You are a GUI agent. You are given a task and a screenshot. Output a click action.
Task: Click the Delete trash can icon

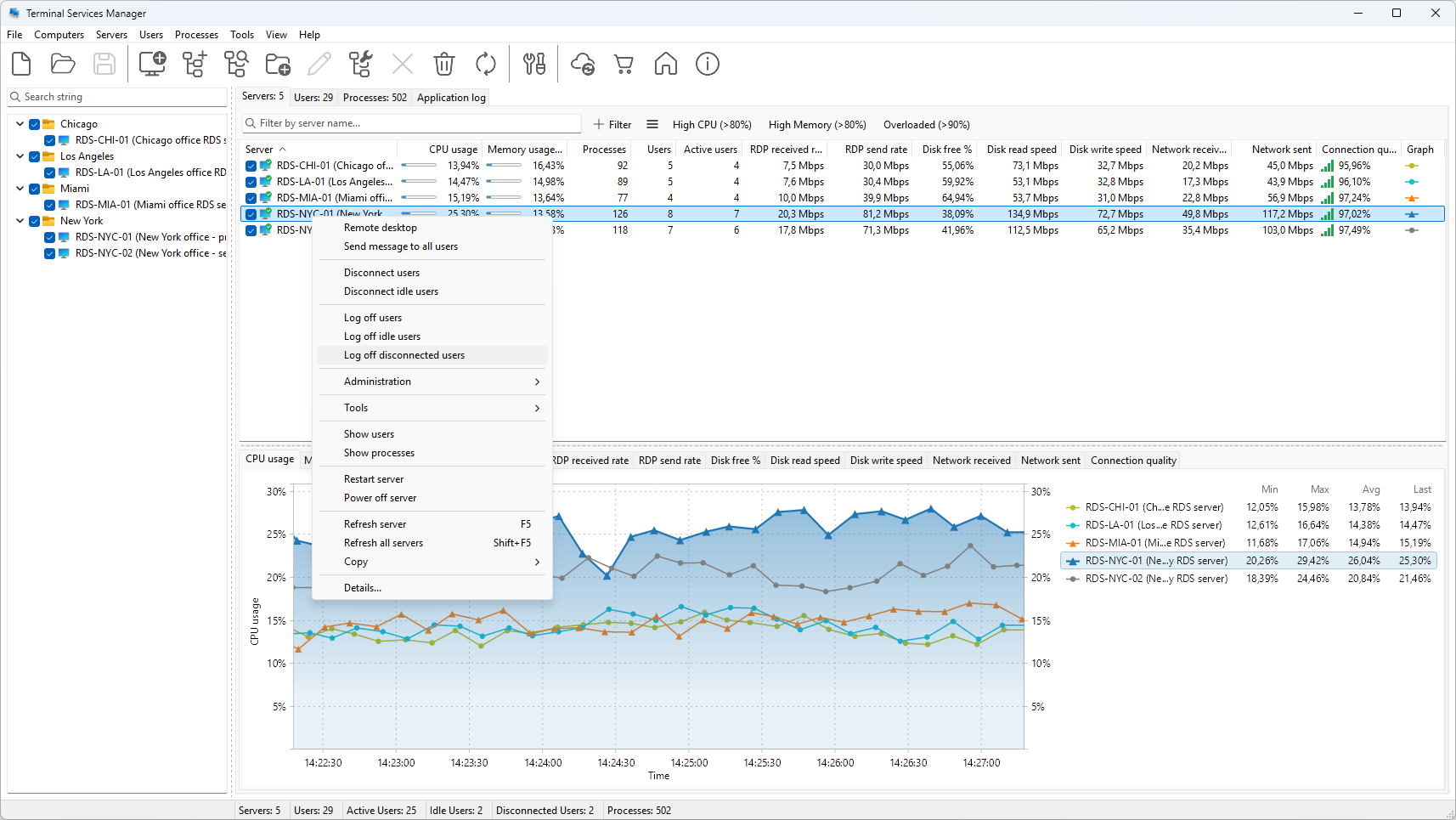point(444,64)
